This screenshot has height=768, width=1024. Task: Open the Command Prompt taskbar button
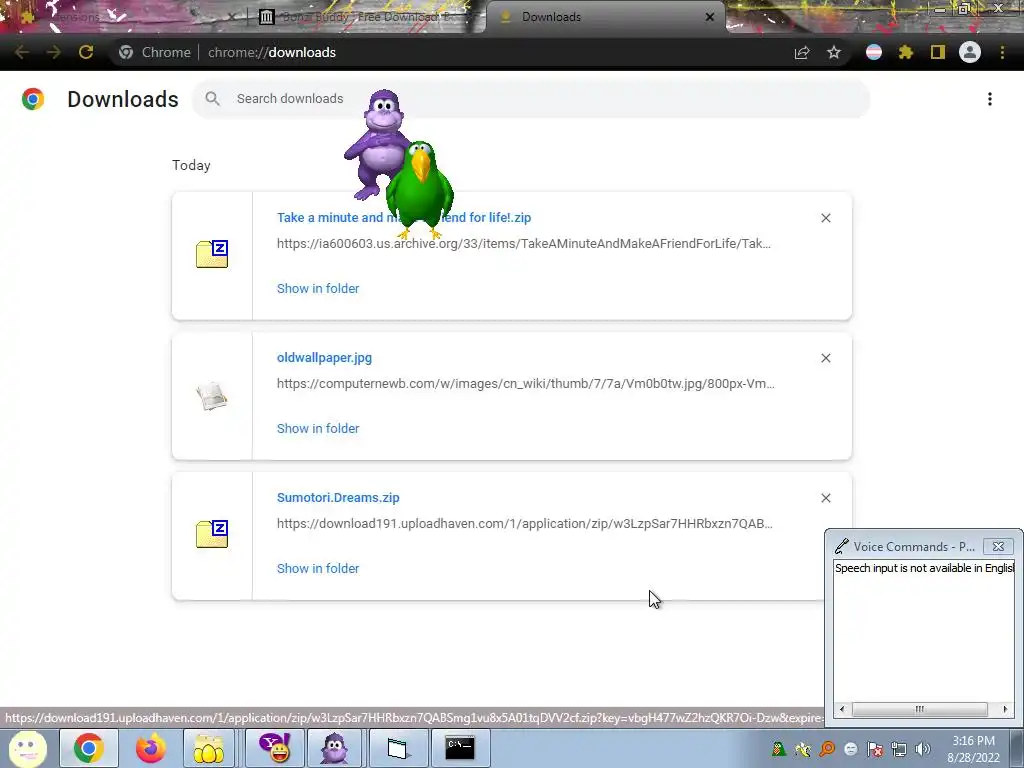coord(459,748)
